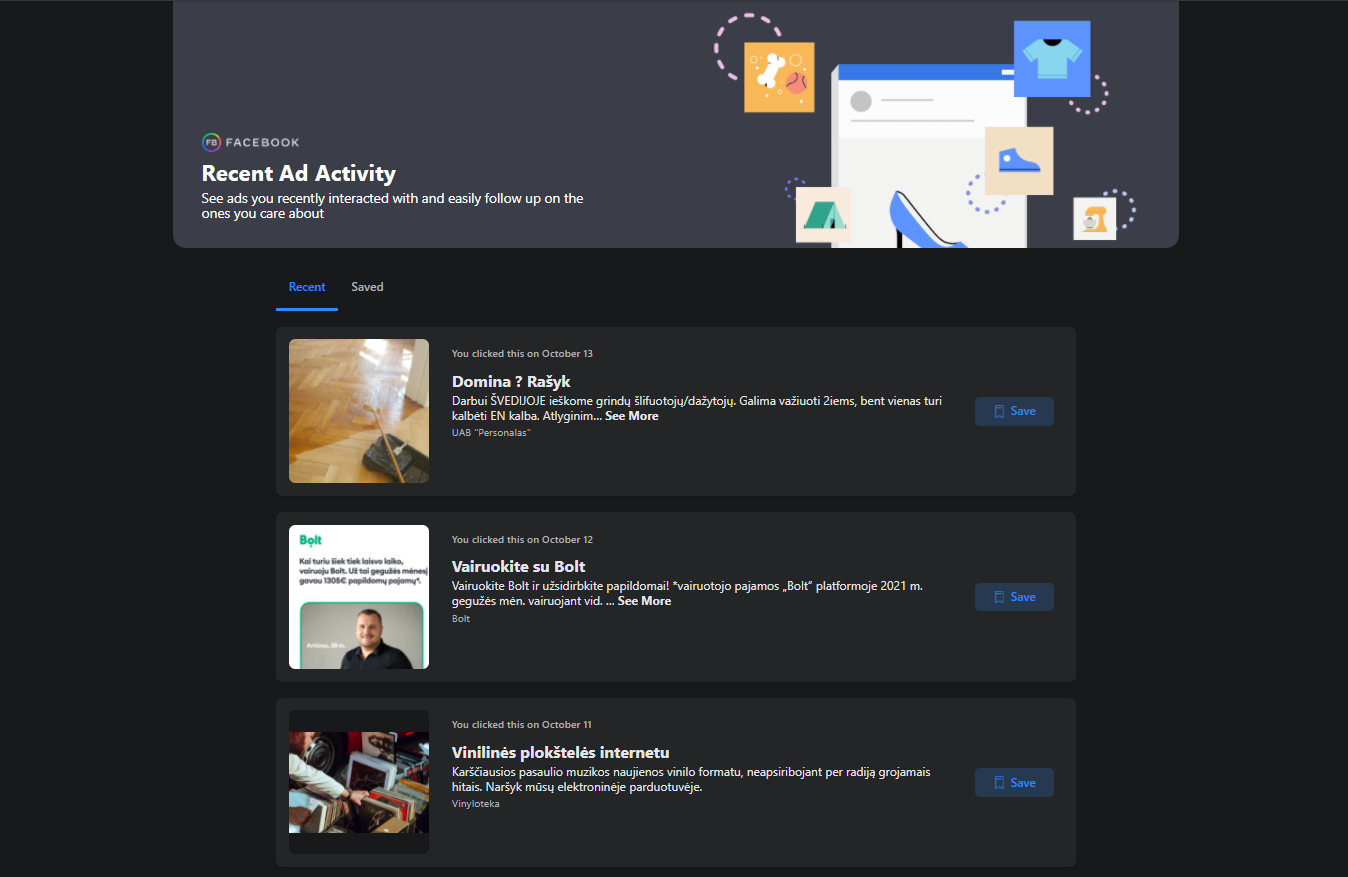Expand See More on the UAB Personalas ad
Viewport: 1348px width, 877px height.
[x=632, y=416]
